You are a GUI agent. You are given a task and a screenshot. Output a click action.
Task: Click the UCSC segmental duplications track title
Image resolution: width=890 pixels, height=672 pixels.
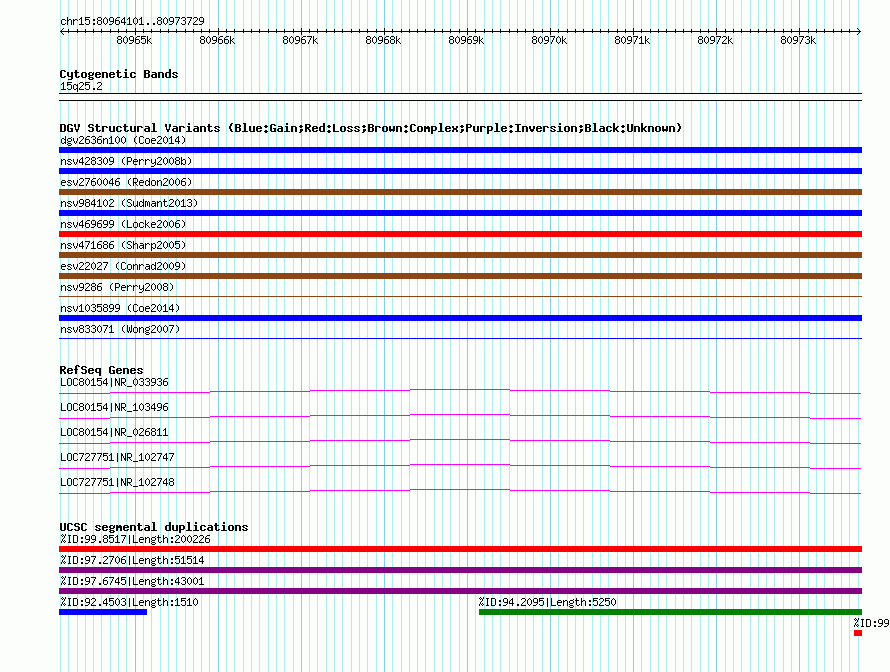click(154, 527)
